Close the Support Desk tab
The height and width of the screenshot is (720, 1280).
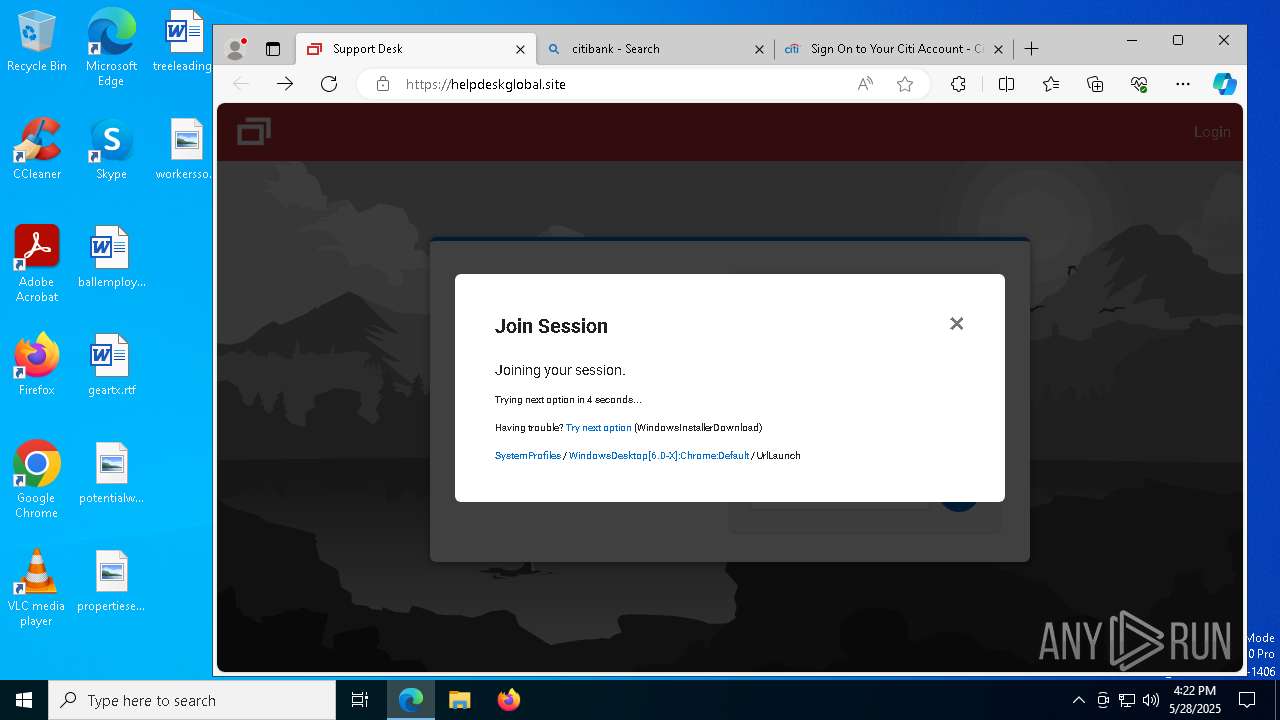point(520,49)
